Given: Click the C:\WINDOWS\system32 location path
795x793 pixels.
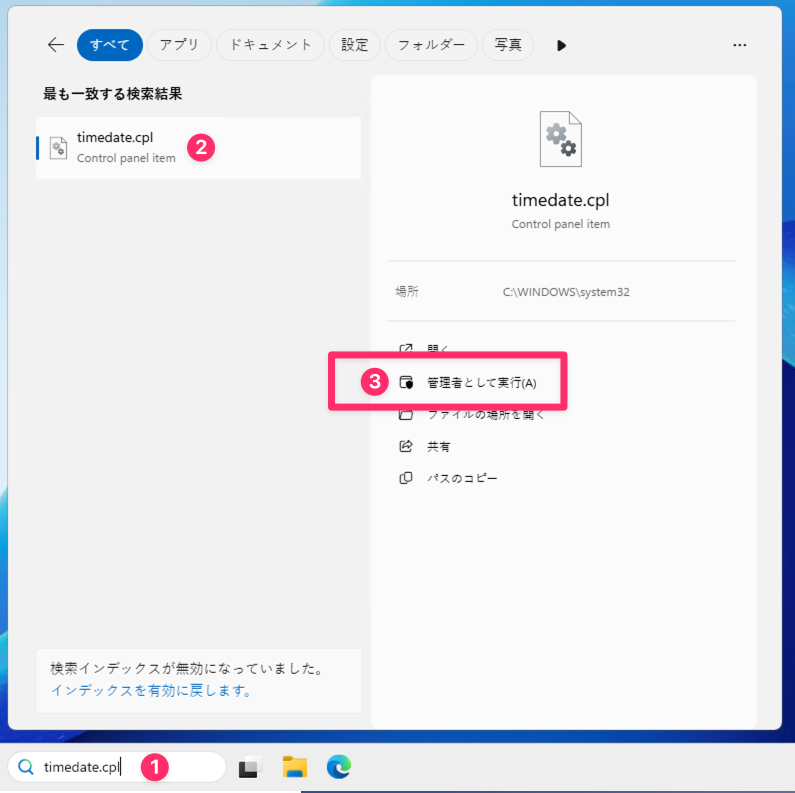Looking at the screenshot, I should (566, 292).
